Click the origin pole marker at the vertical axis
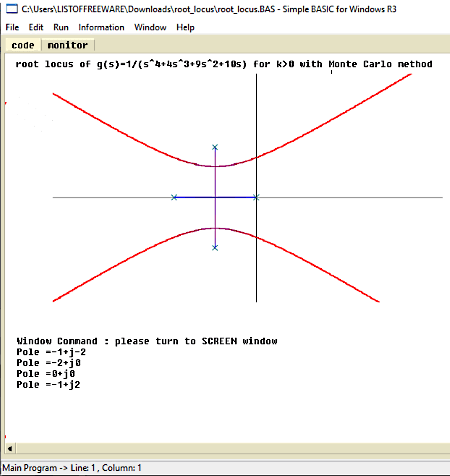The width and height of the screenshot is (450, 476). [256, 197]
